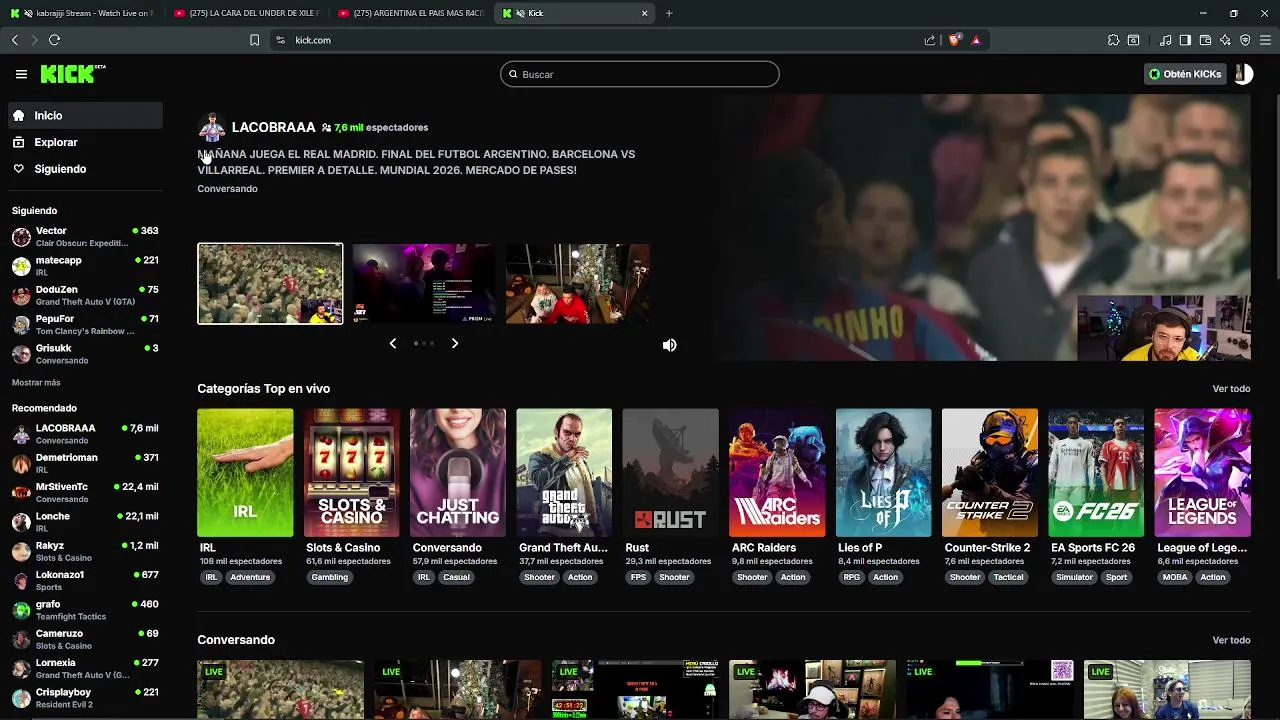Viewport: 1280px width, 720px height.
Task: Open Explorar in the sidebar
Action: (x=85, y=142)
